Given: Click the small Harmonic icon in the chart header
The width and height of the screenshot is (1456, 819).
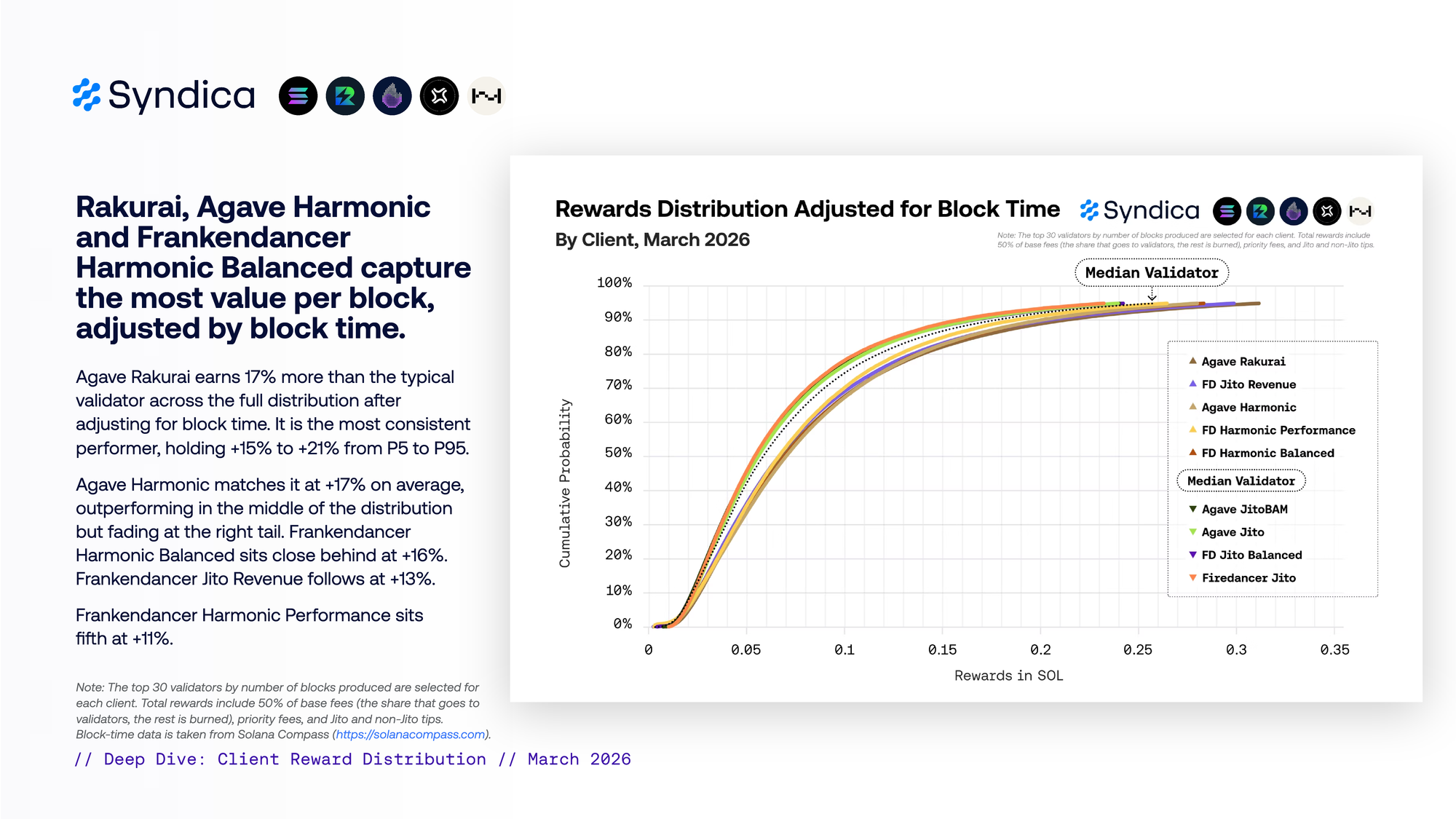Looking at the screenshot, I should [1360, 211].
